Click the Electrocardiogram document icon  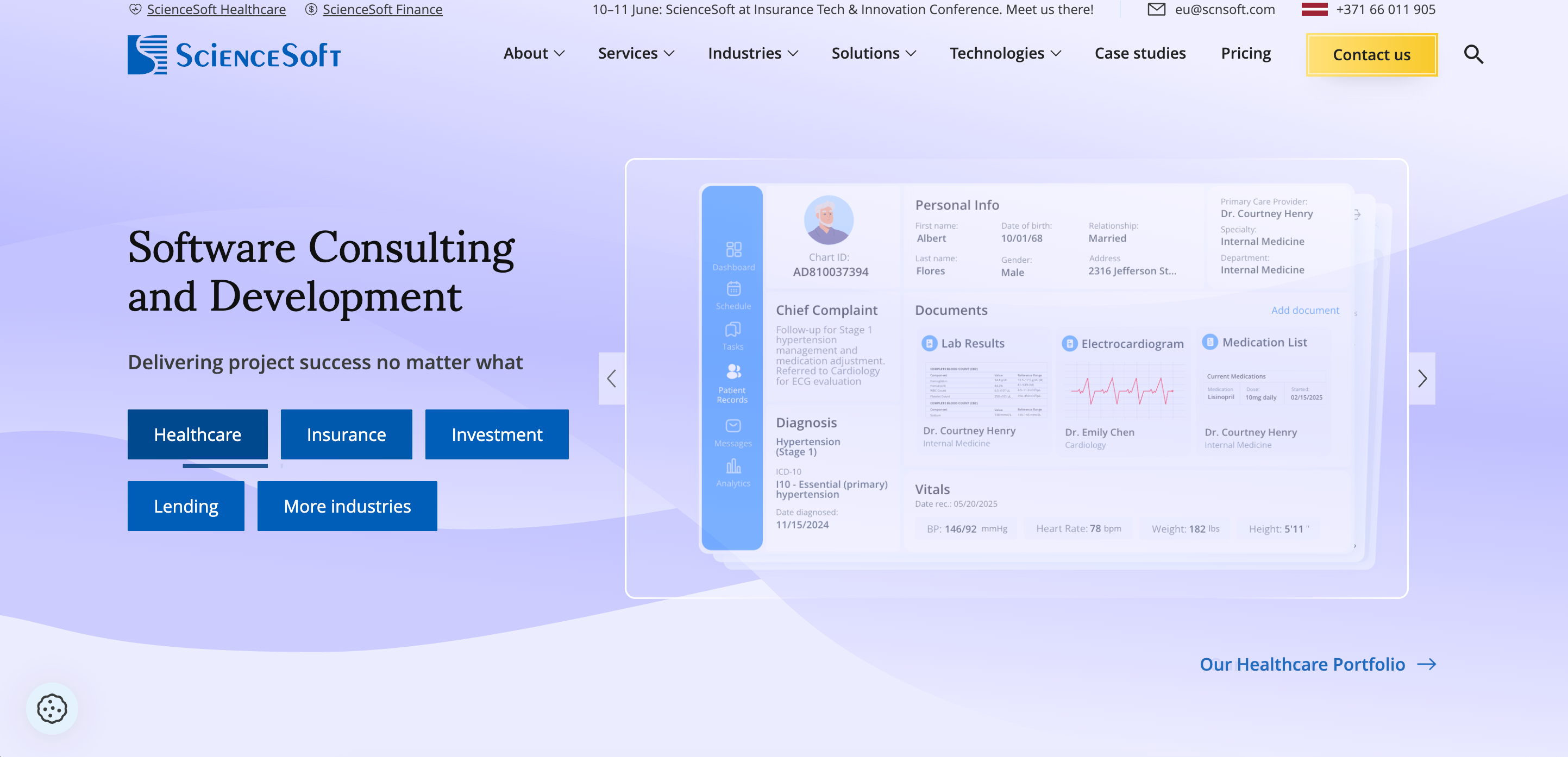[x=1069, y=344]
